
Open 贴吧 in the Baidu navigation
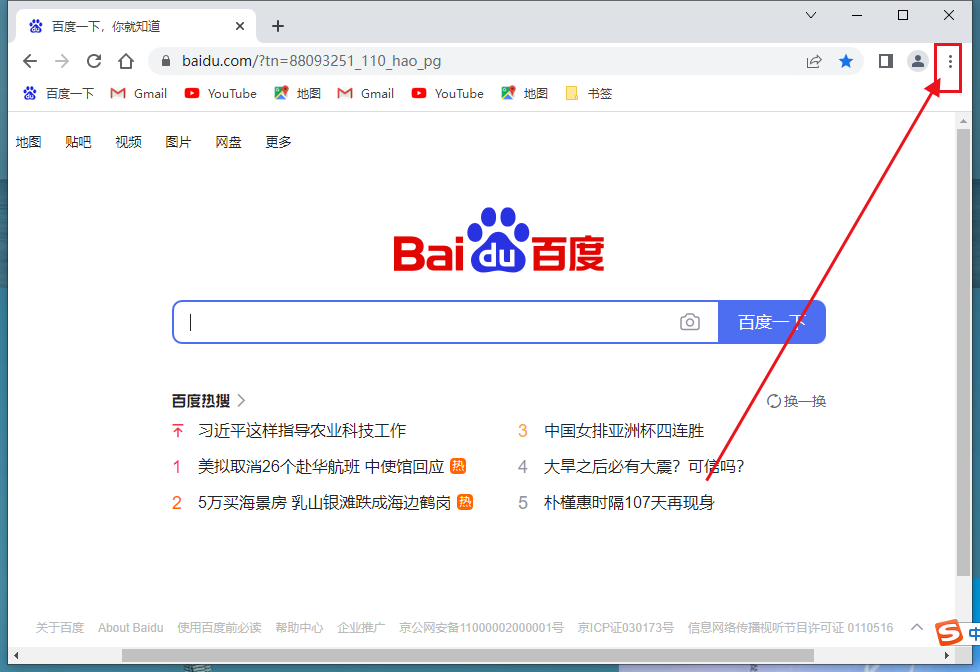[78, 143]
